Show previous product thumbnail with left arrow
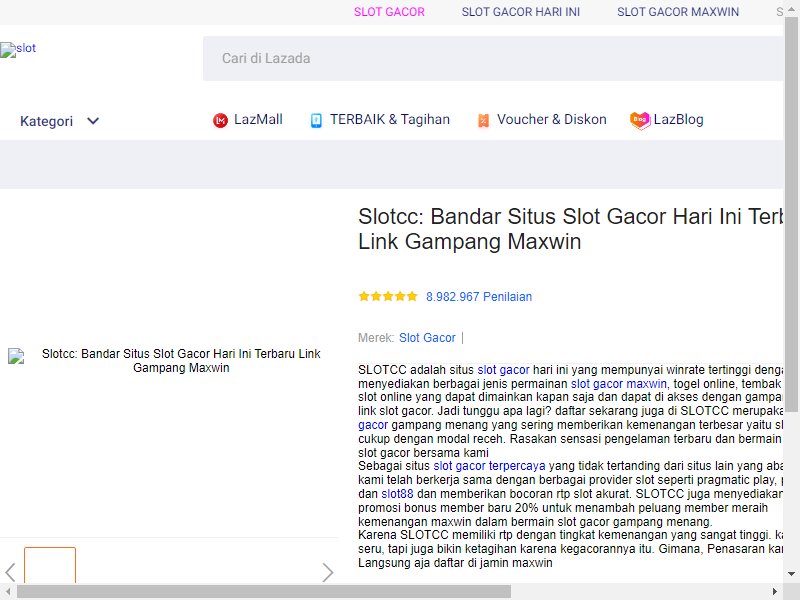The image size is (800, 600). click(10, 572)
